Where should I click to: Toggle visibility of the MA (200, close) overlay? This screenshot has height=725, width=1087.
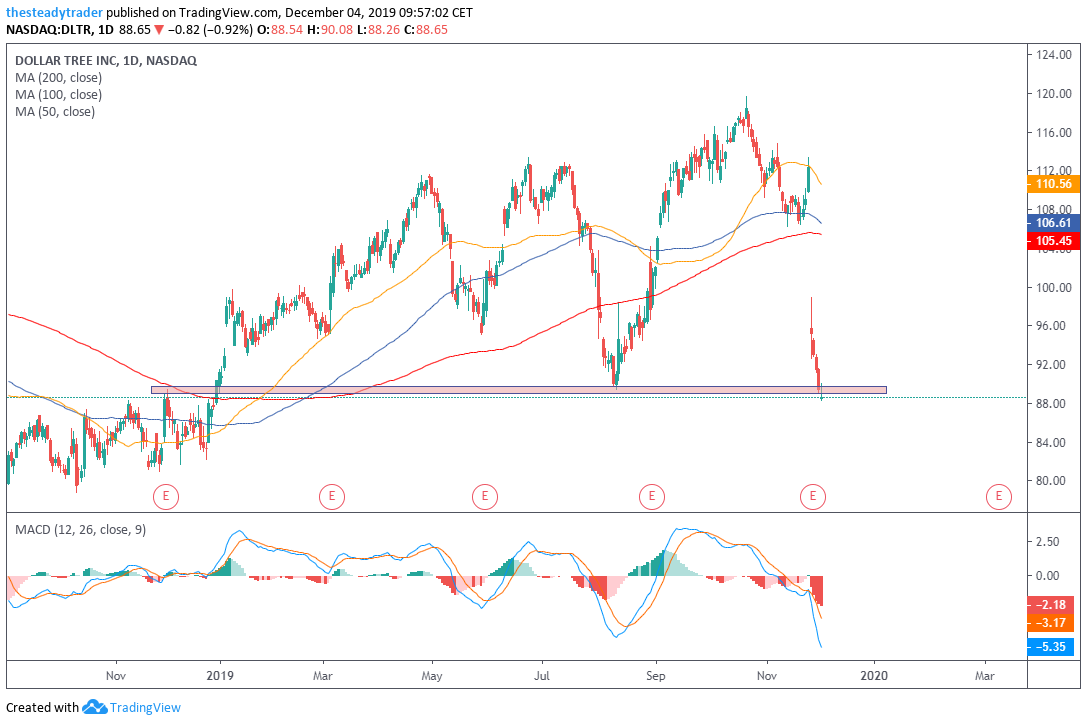click(x=60, y=77)
